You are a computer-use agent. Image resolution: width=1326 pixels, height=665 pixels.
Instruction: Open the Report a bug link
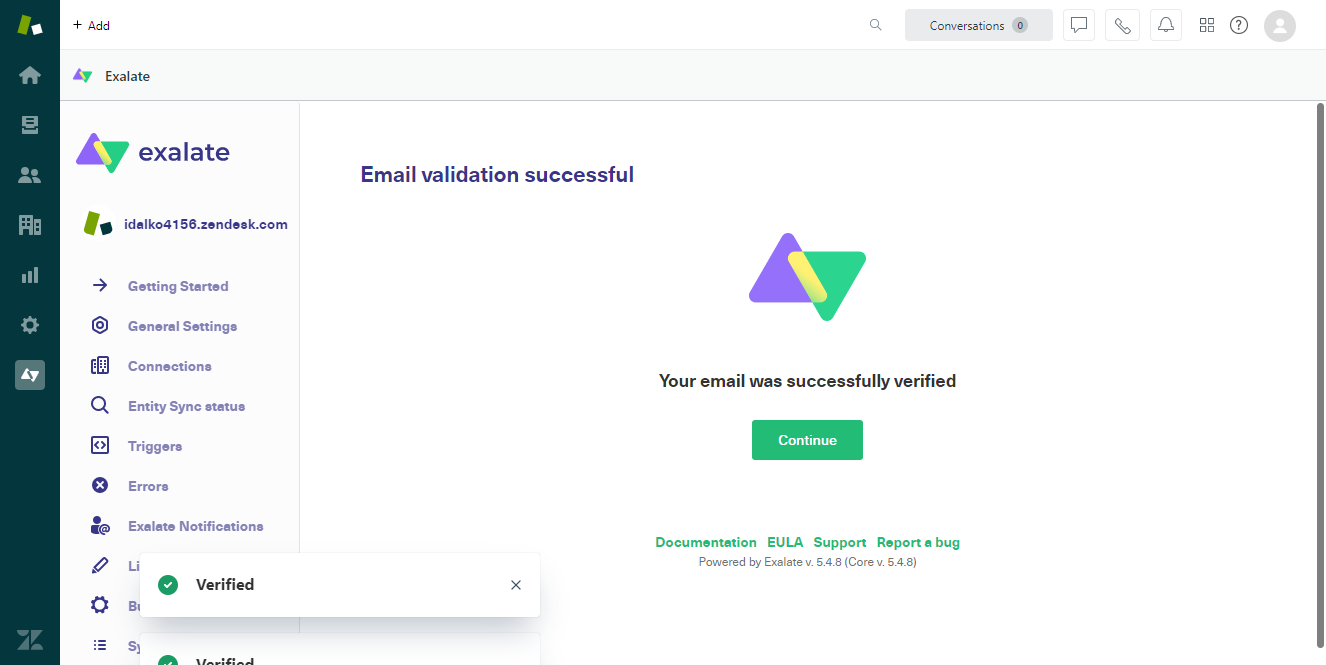[x=918, y=542]
